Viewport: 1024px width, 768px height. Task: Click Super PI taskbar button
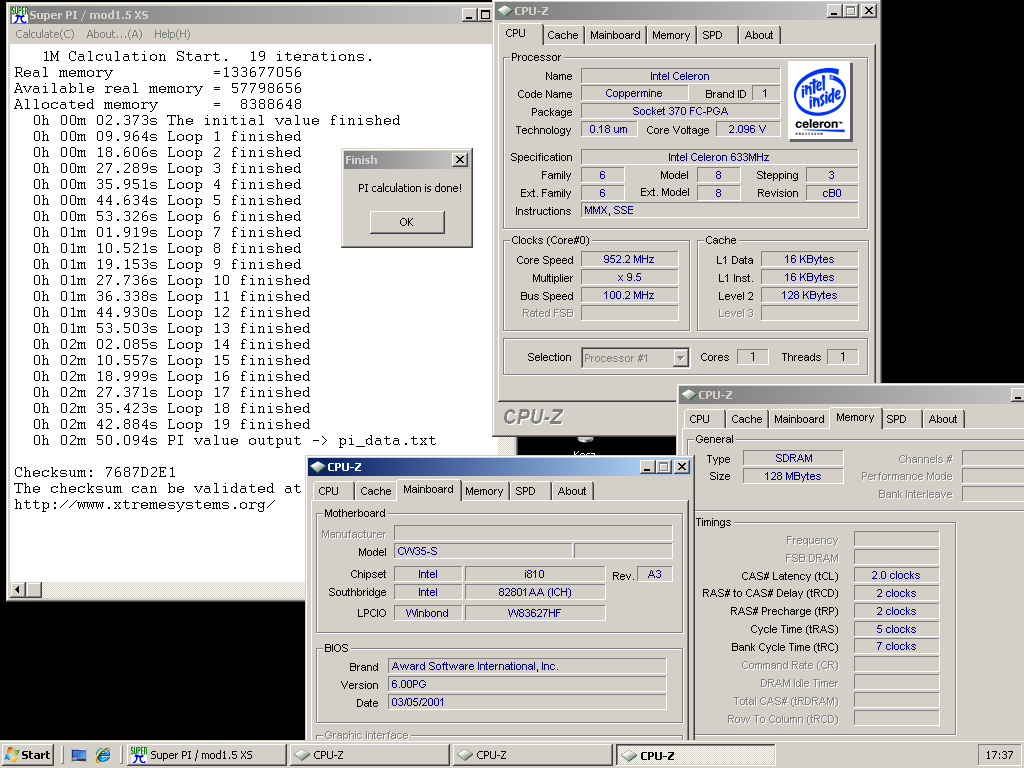click(205, 755)
